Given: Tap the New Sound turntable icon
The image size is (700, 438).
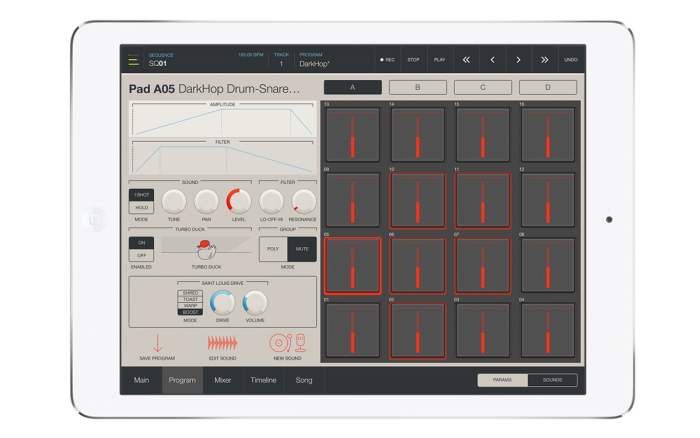Looking at the screenshot, I should tap(286, 343).
